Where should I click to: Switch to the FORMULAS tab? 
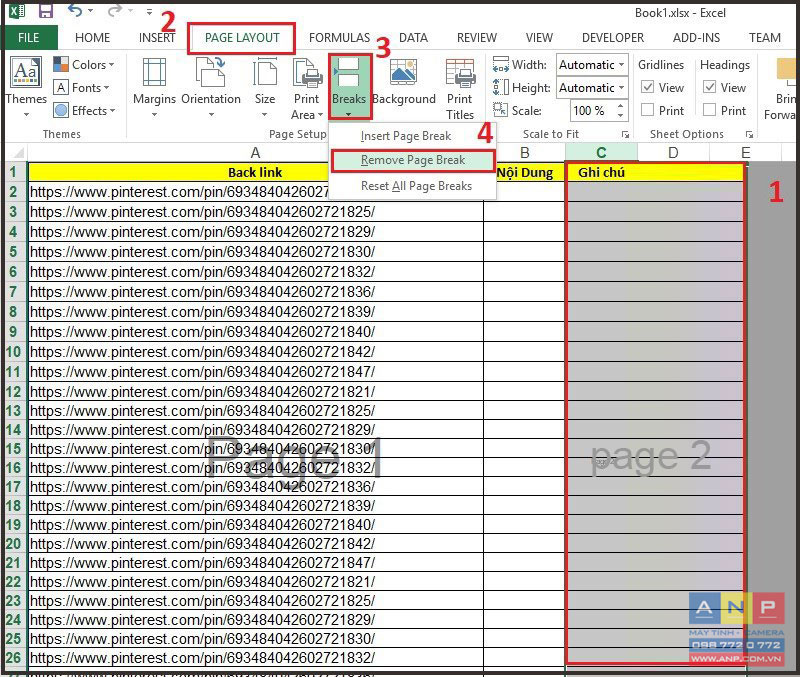click(x=339, y=38)
